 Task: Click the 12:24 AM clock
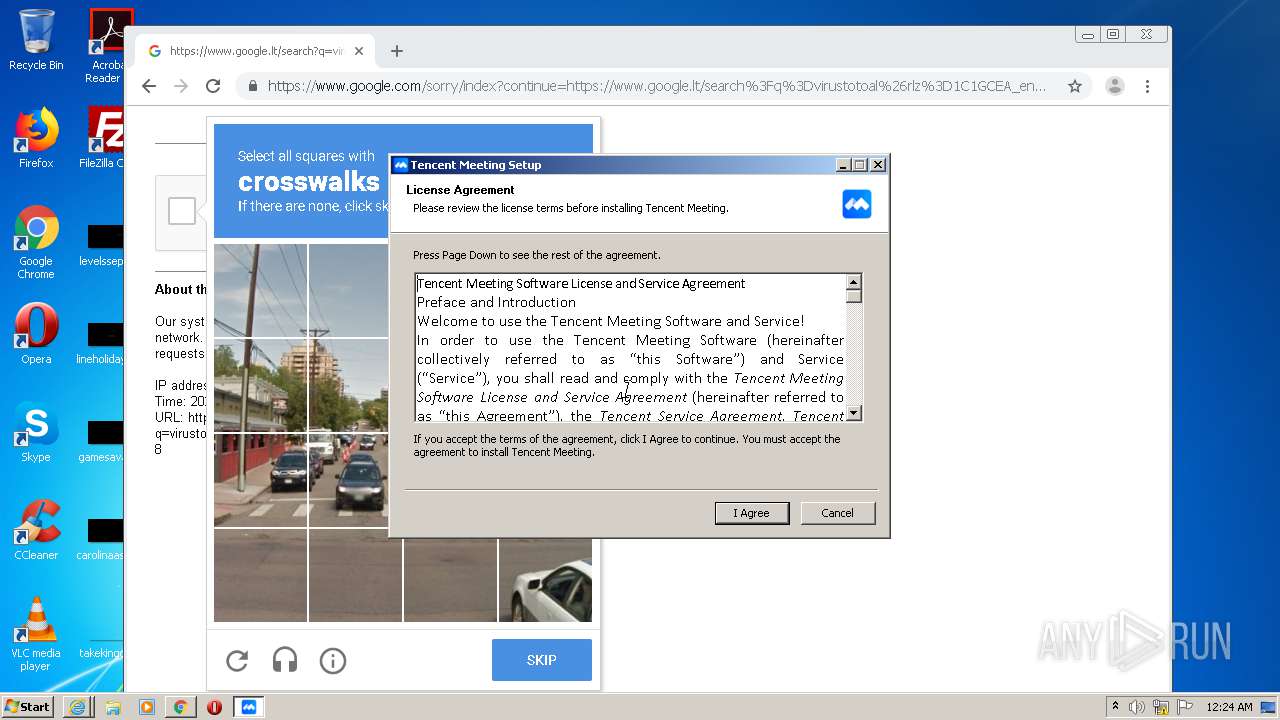[x=1229, y=707]
